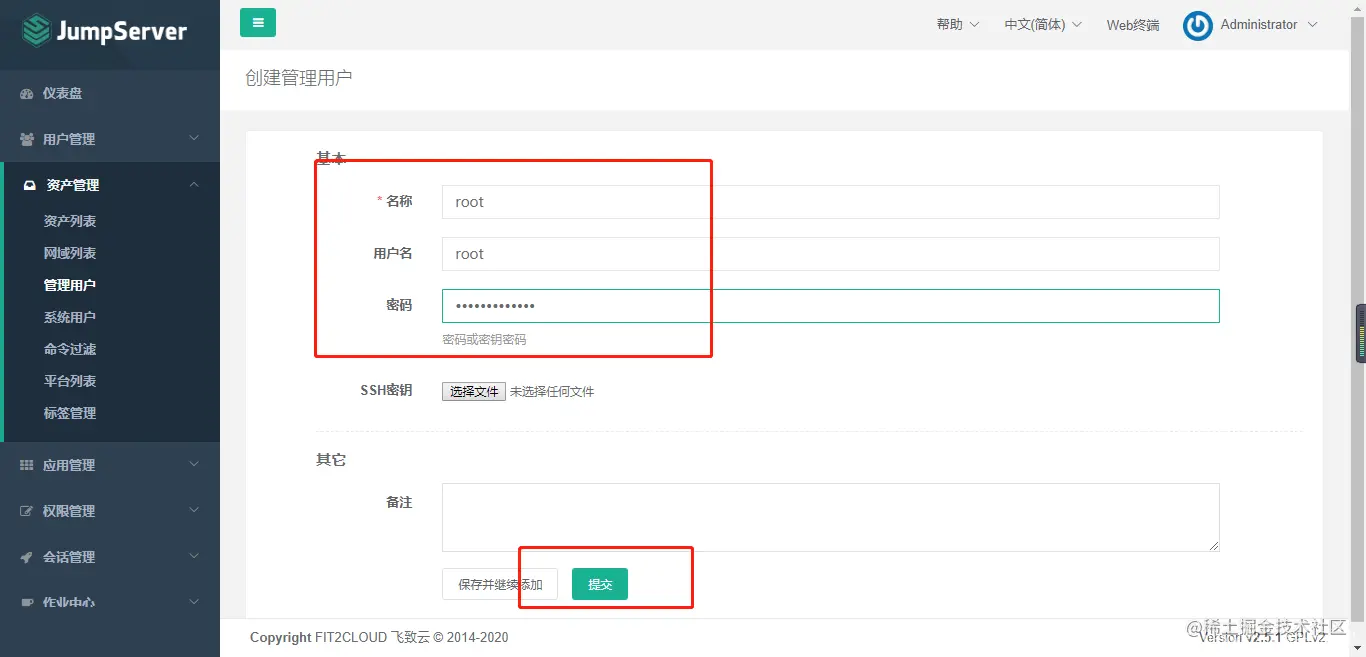1366x657 pixels.
Task: Click the 创建管理用户 page title
Action: click(299, 78)
